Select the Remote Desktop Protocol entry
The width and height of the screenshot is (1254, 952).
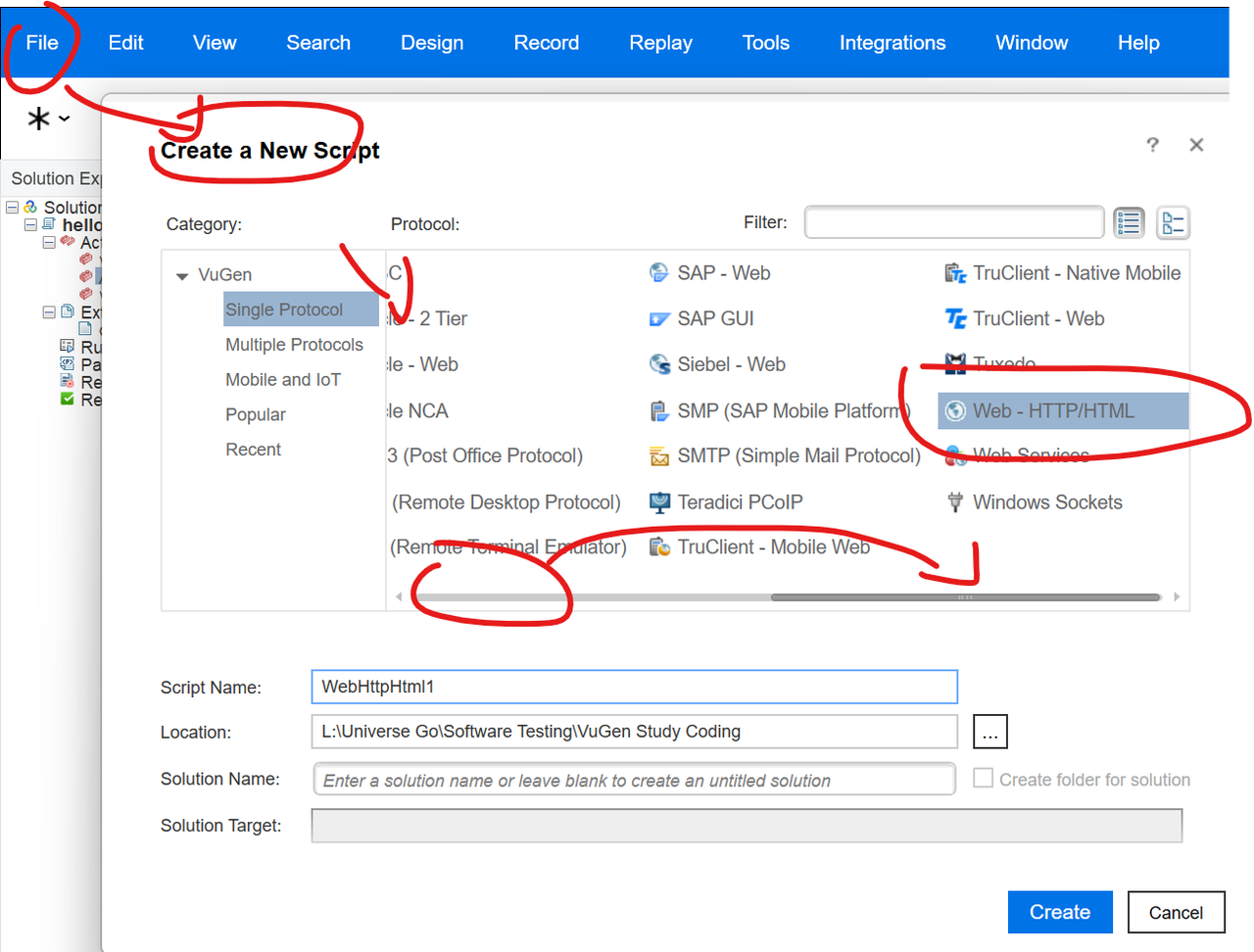(506, 502)
